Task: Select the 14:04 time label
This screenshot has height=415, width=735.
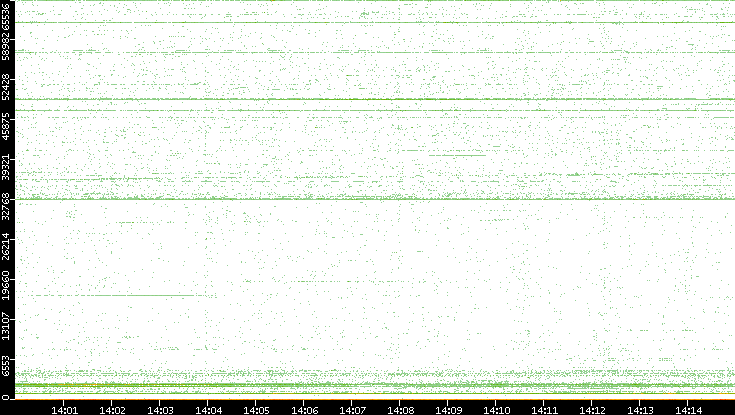Action: 208,410
